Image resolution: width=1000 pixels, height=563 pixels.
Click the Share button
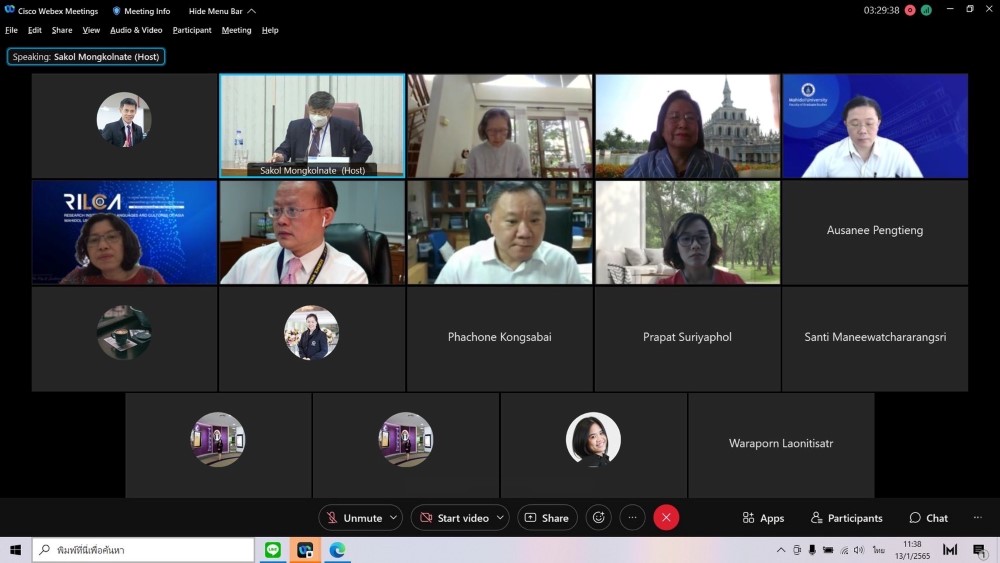pyautogui.click(x=547, y=518)
